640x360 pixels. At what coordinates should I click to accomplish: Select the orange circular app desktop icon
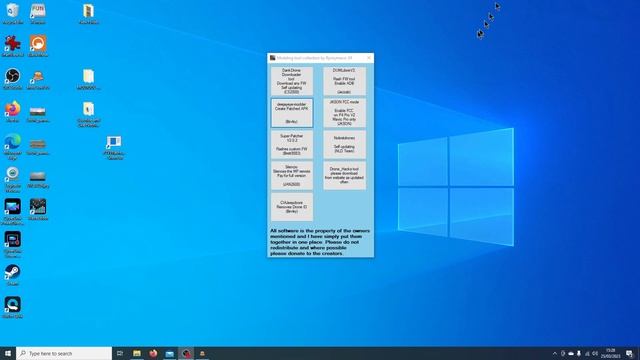[38, 46]
